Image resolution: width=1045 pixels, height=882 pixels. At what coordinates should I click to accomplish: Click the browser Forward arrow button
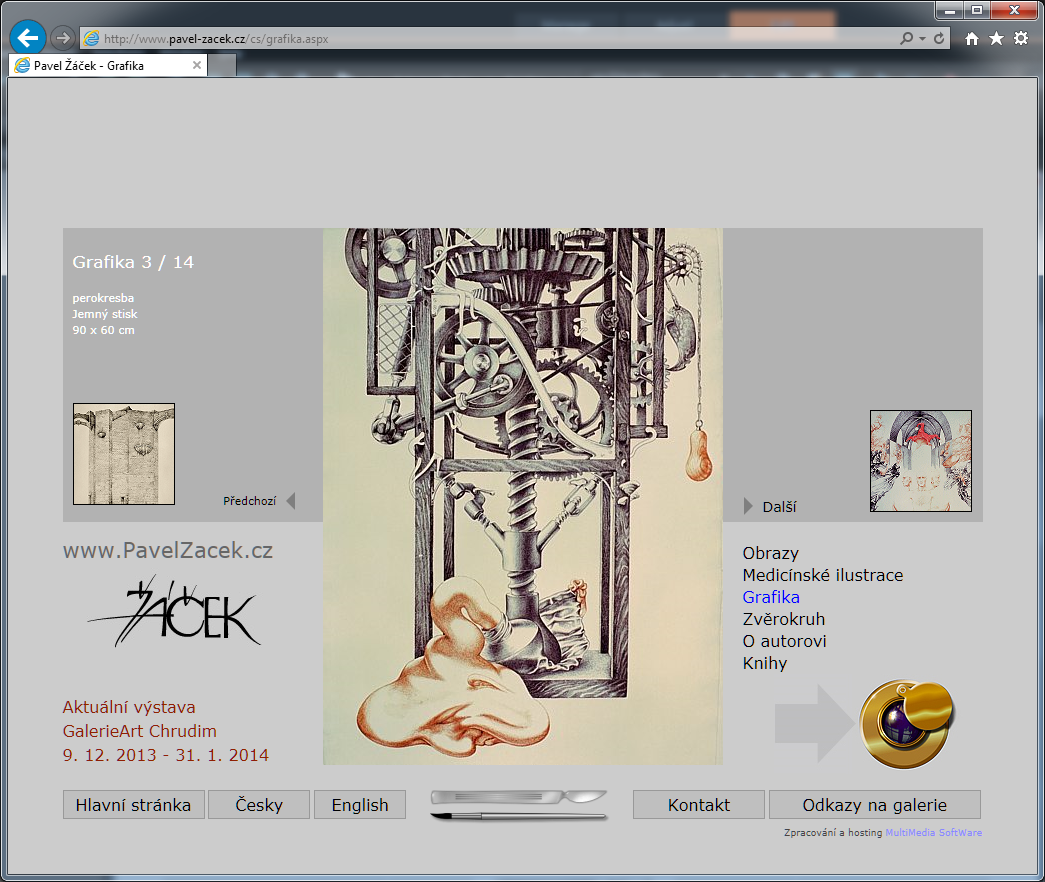pos(63,38)
